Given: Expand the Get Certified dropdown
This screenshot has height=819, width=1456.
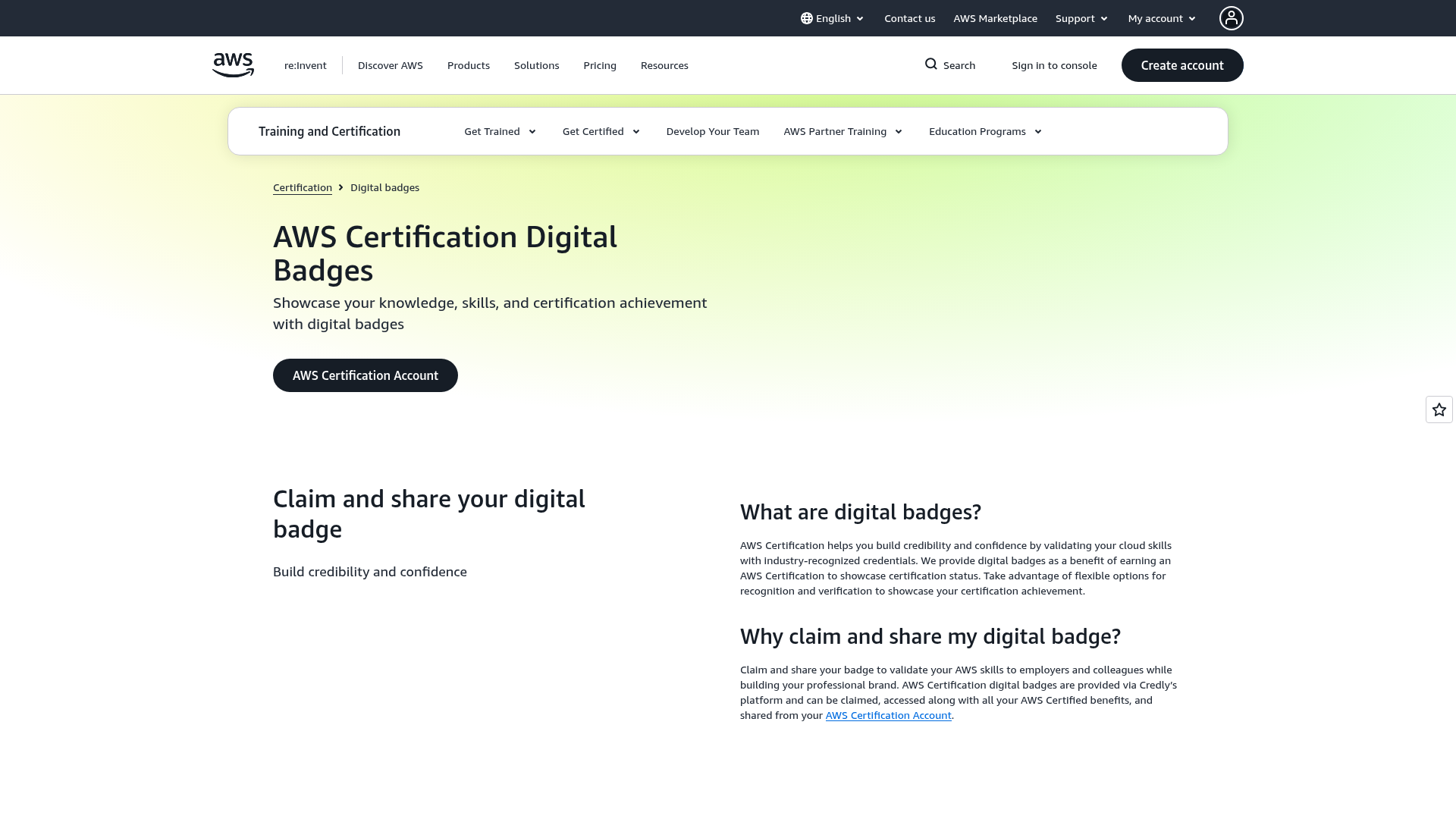Looking at the screenshot, I should [x=601, y=131].
